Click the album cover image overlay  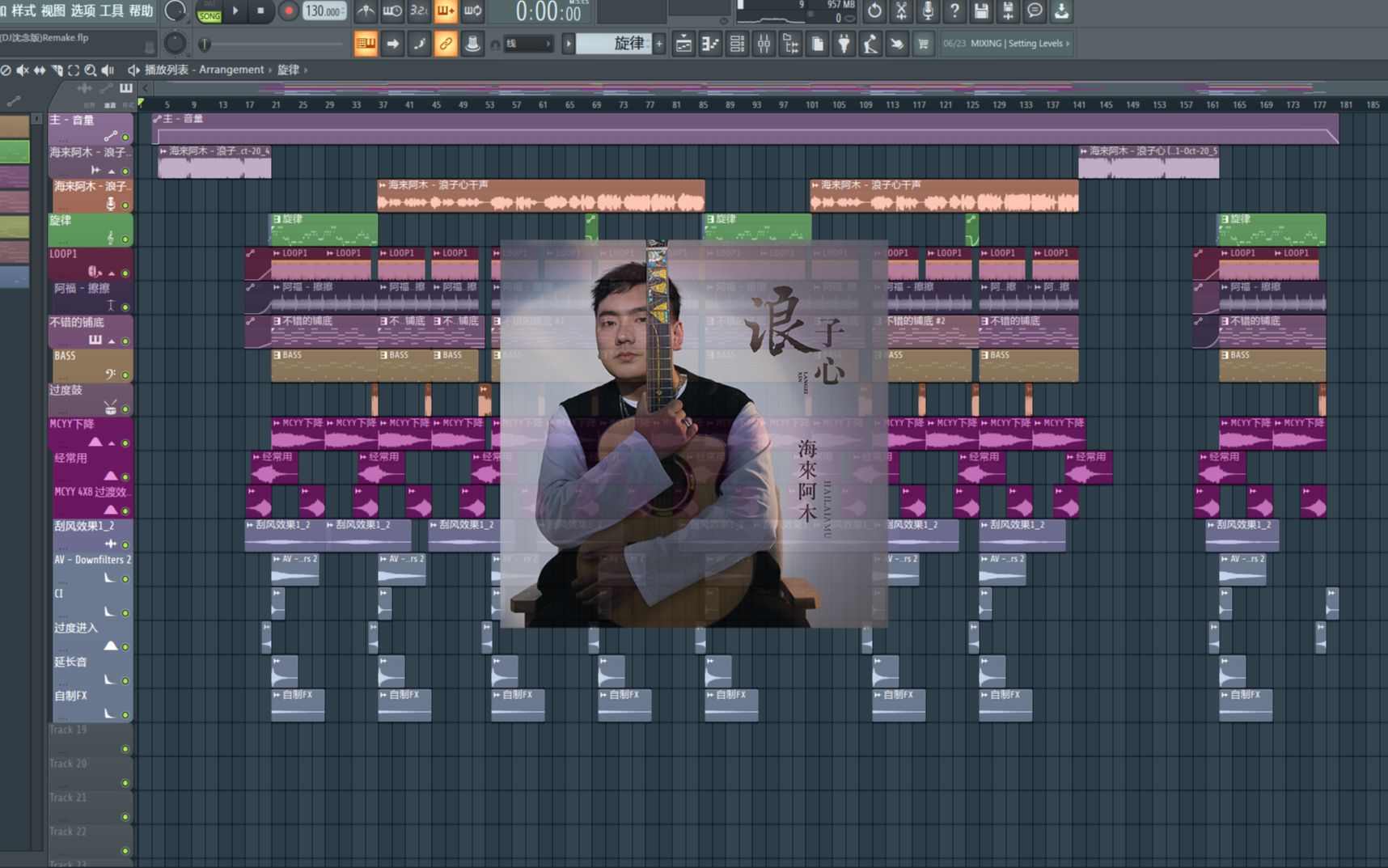click(693, 433)
